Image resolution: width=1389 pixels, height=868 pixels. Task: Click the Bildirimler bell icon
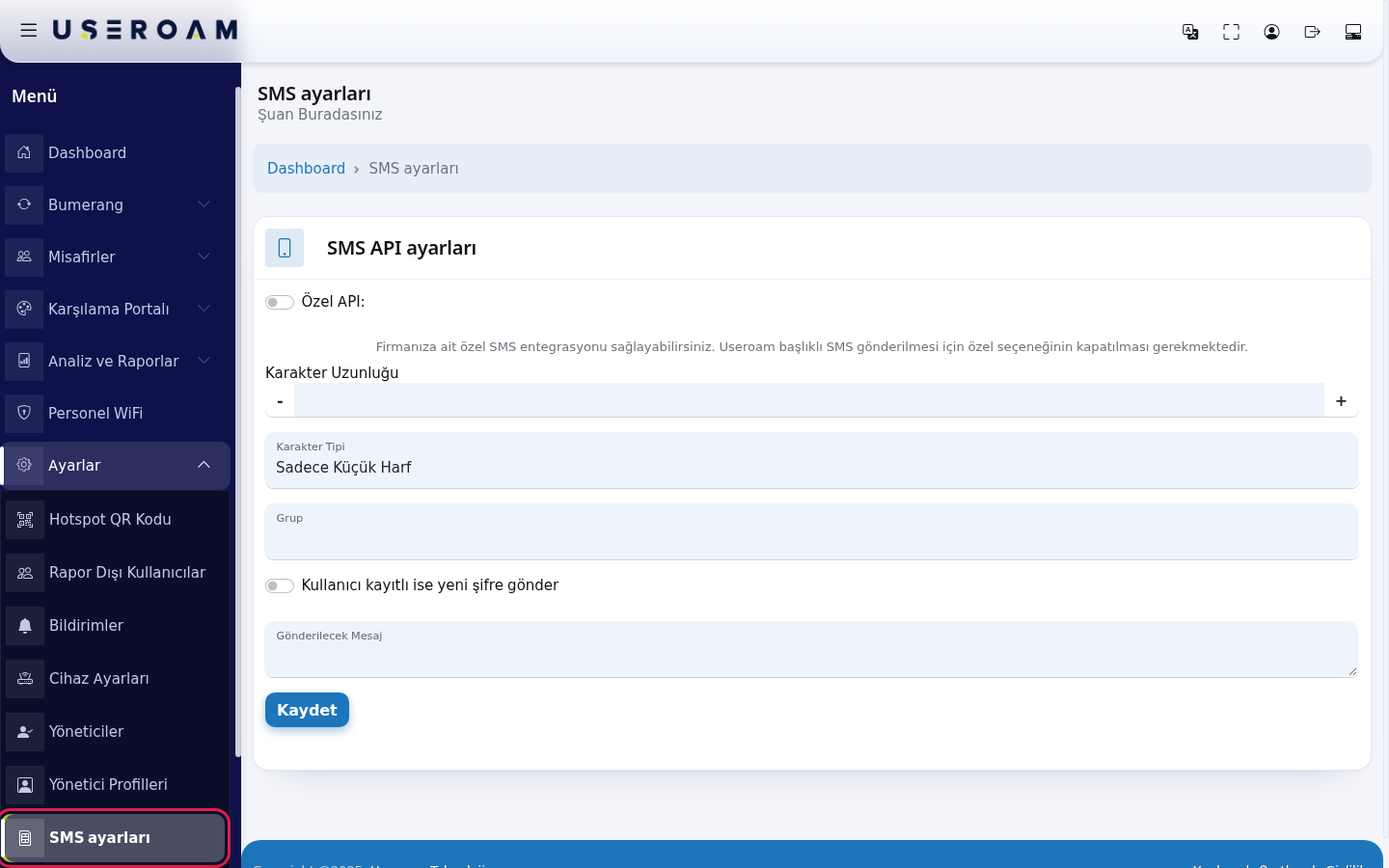point(25,625)
